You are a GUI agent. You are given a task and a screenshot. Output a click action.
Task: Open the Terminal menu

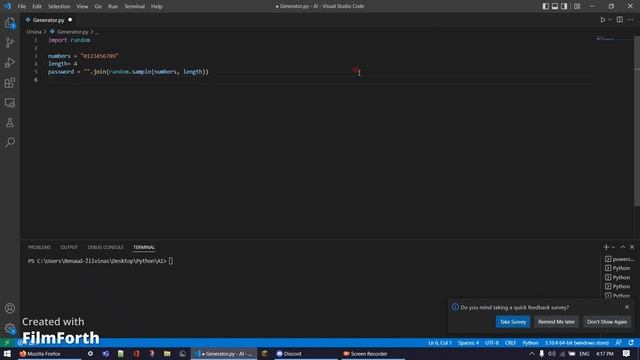click(134, 6)
